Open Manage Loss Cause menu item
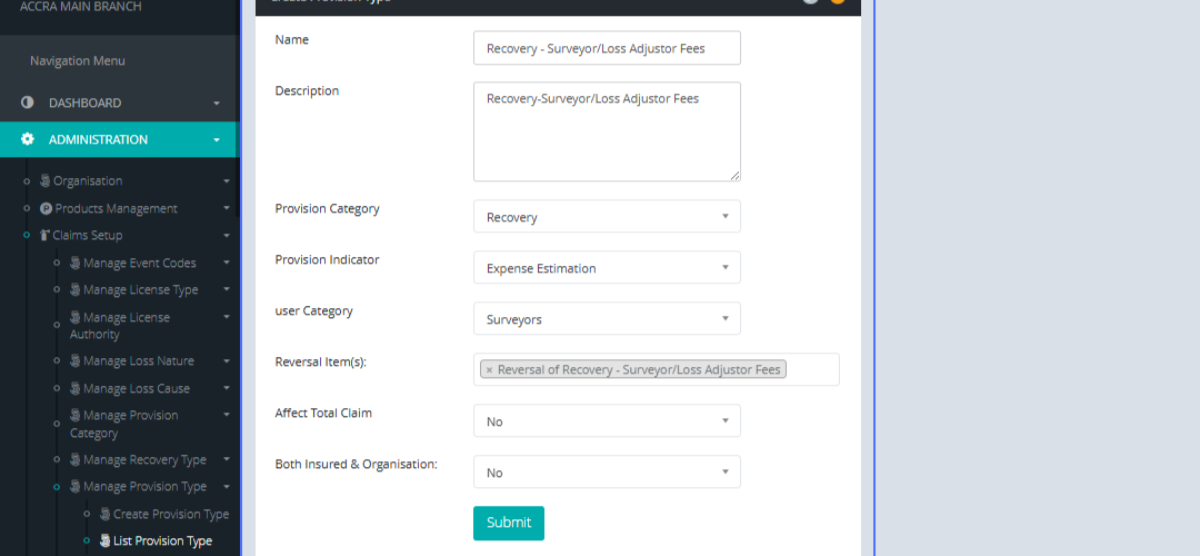This screenshot has width=1200, height=556. (136, 389)
